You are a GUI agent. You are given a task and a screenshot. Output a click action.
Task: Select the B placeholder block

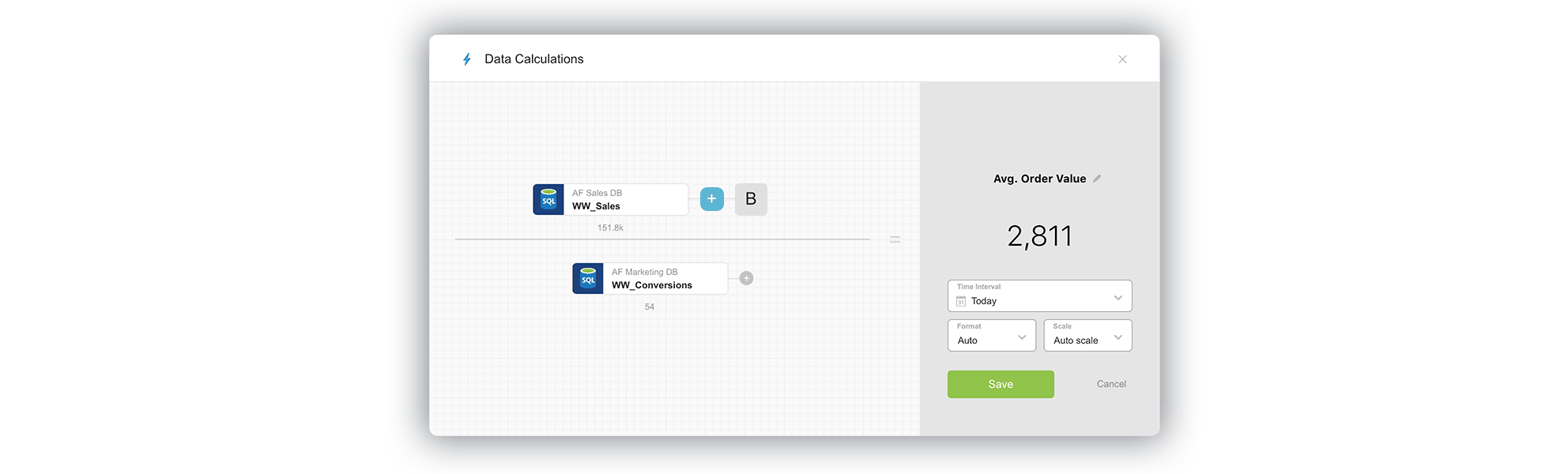tap(751, 199)
